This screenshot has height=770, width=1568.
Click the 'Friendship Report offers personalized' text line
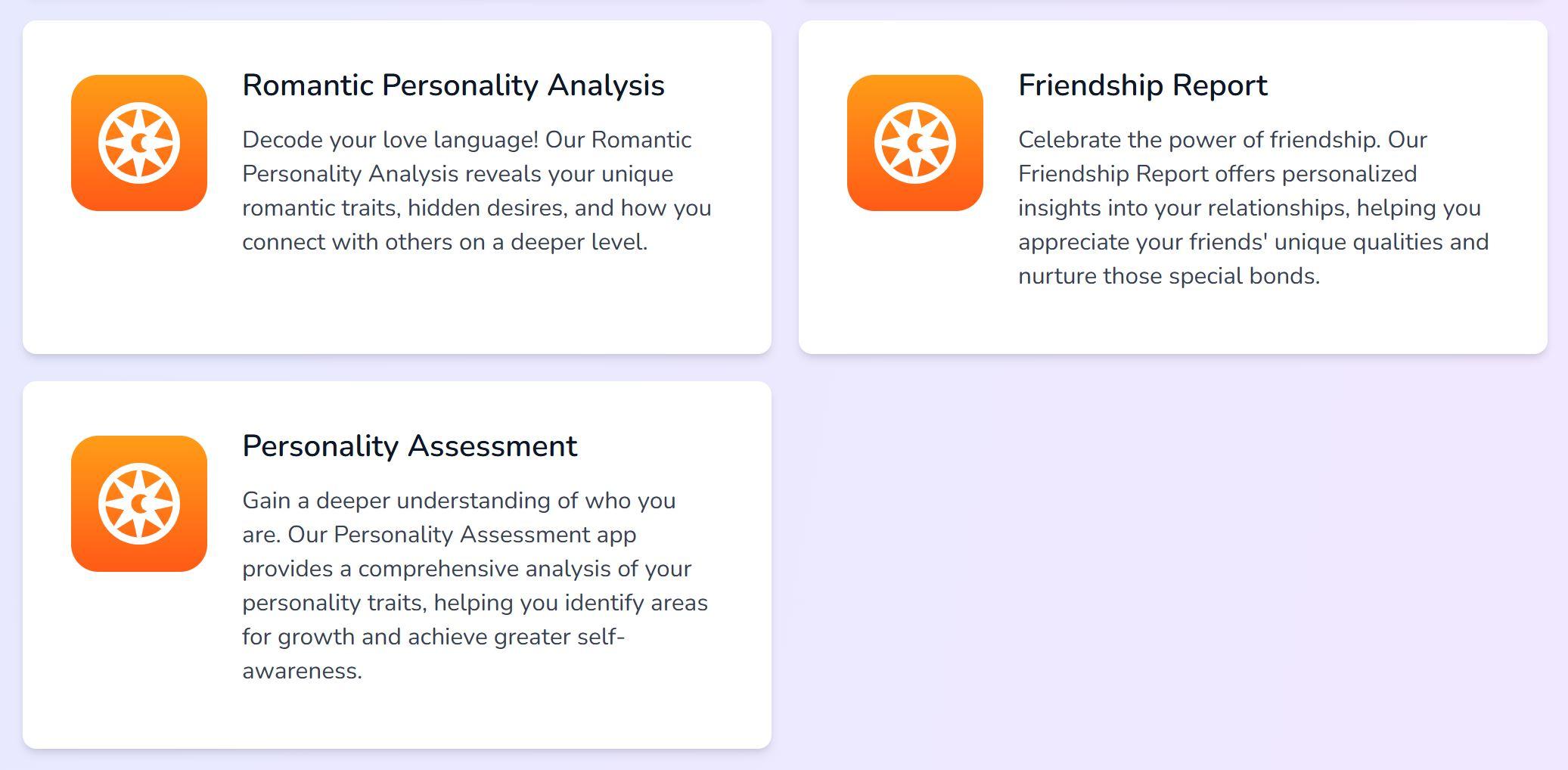coord(1217,174)
